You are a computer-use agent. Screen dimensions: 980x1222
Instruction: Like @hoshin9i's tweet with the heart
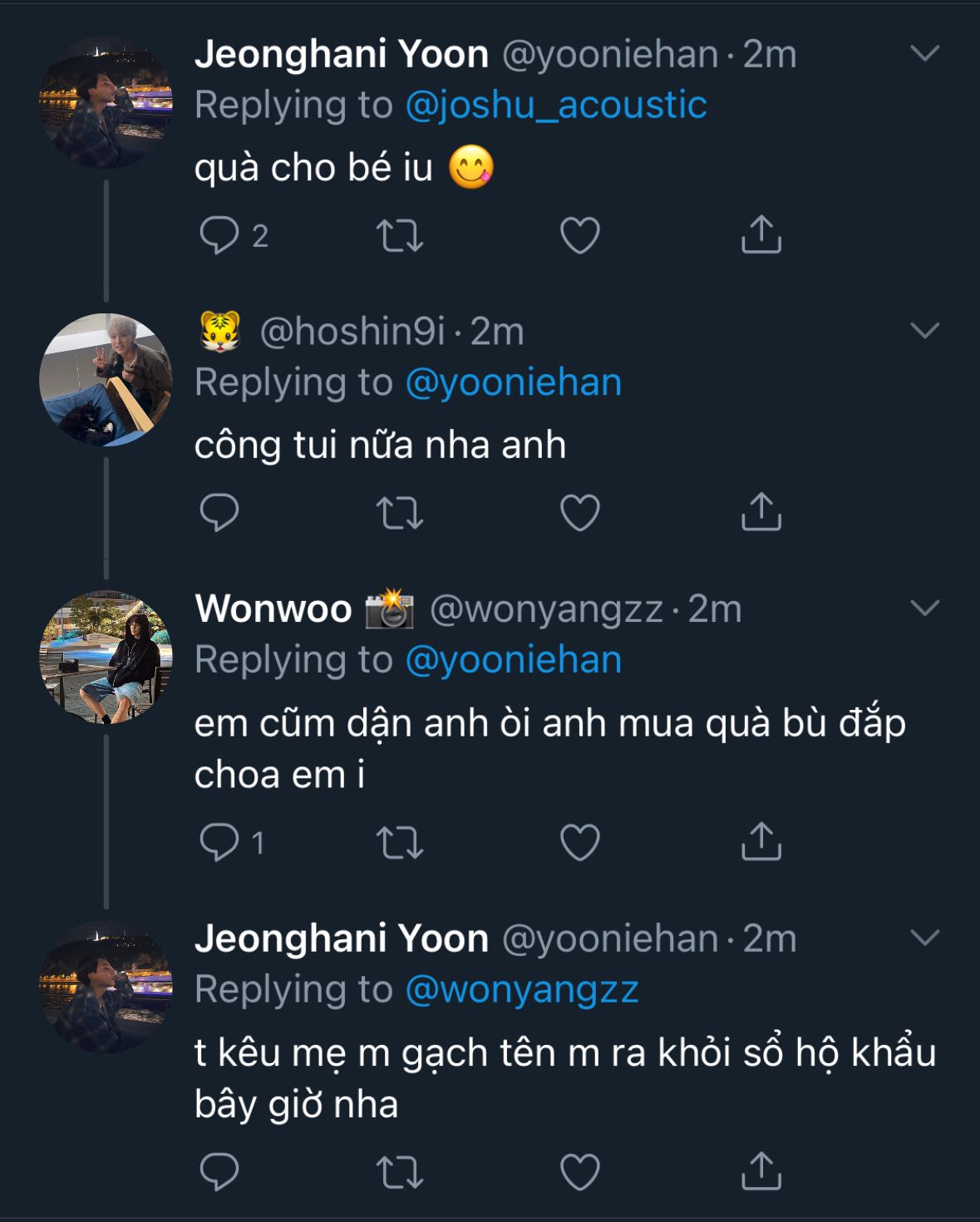tap(579, 512)
